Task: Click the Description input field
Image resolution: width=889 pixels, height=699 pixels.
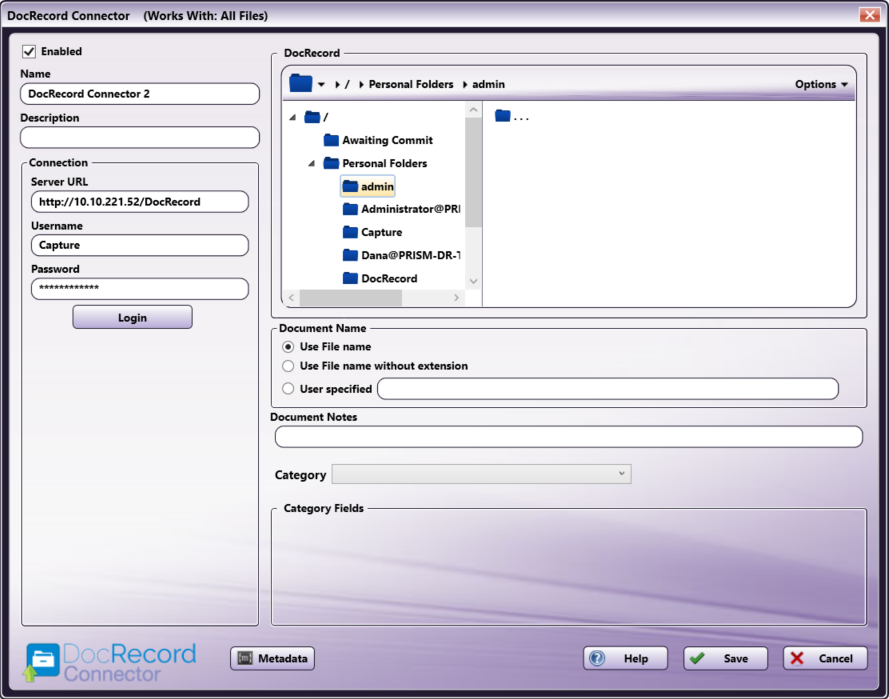Action: 140,137
